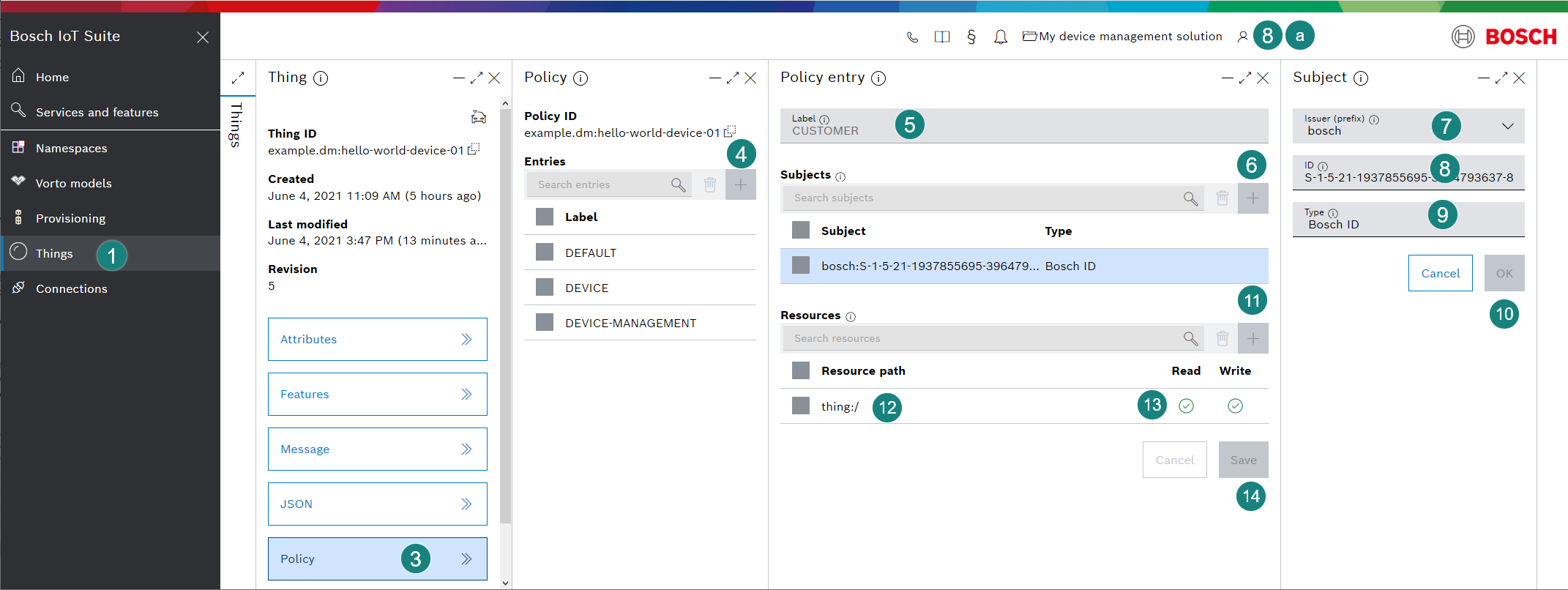Close the Bosch IoT Suite sidebar
Screen dimensions: 1568x590
203,37
